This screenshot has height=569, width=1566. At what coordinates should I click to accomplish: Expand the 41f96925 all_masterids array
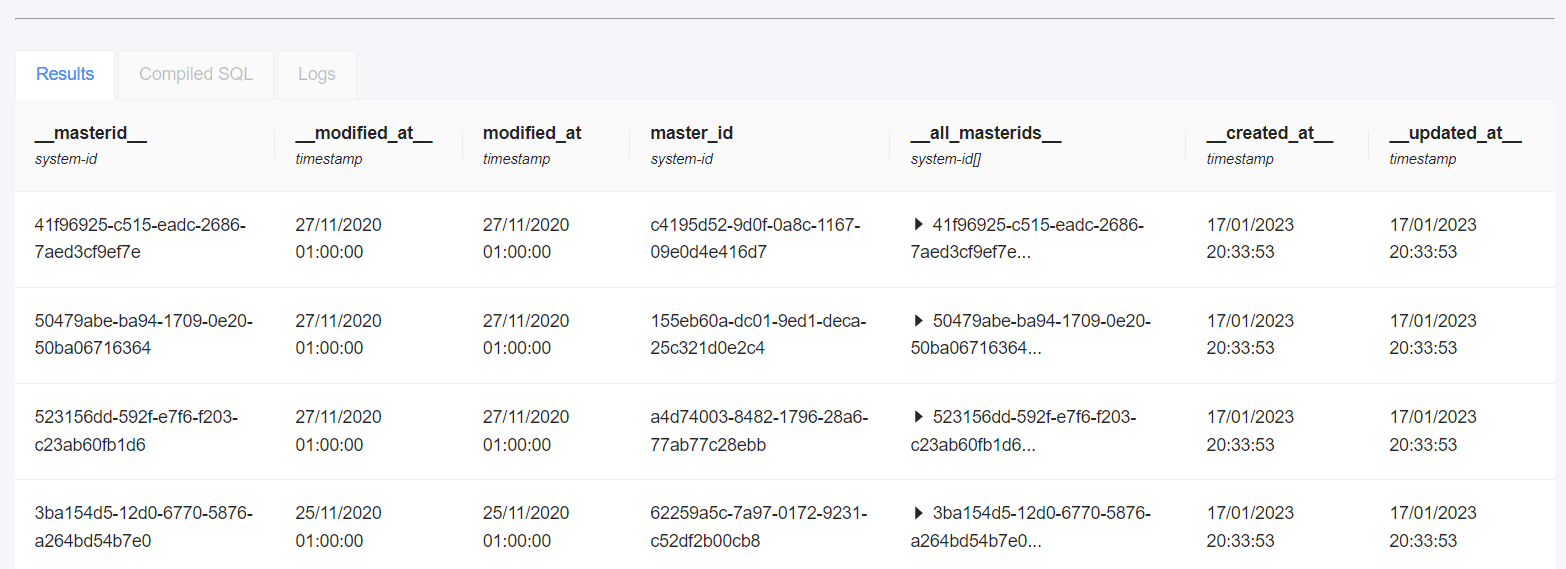(918, 225)
